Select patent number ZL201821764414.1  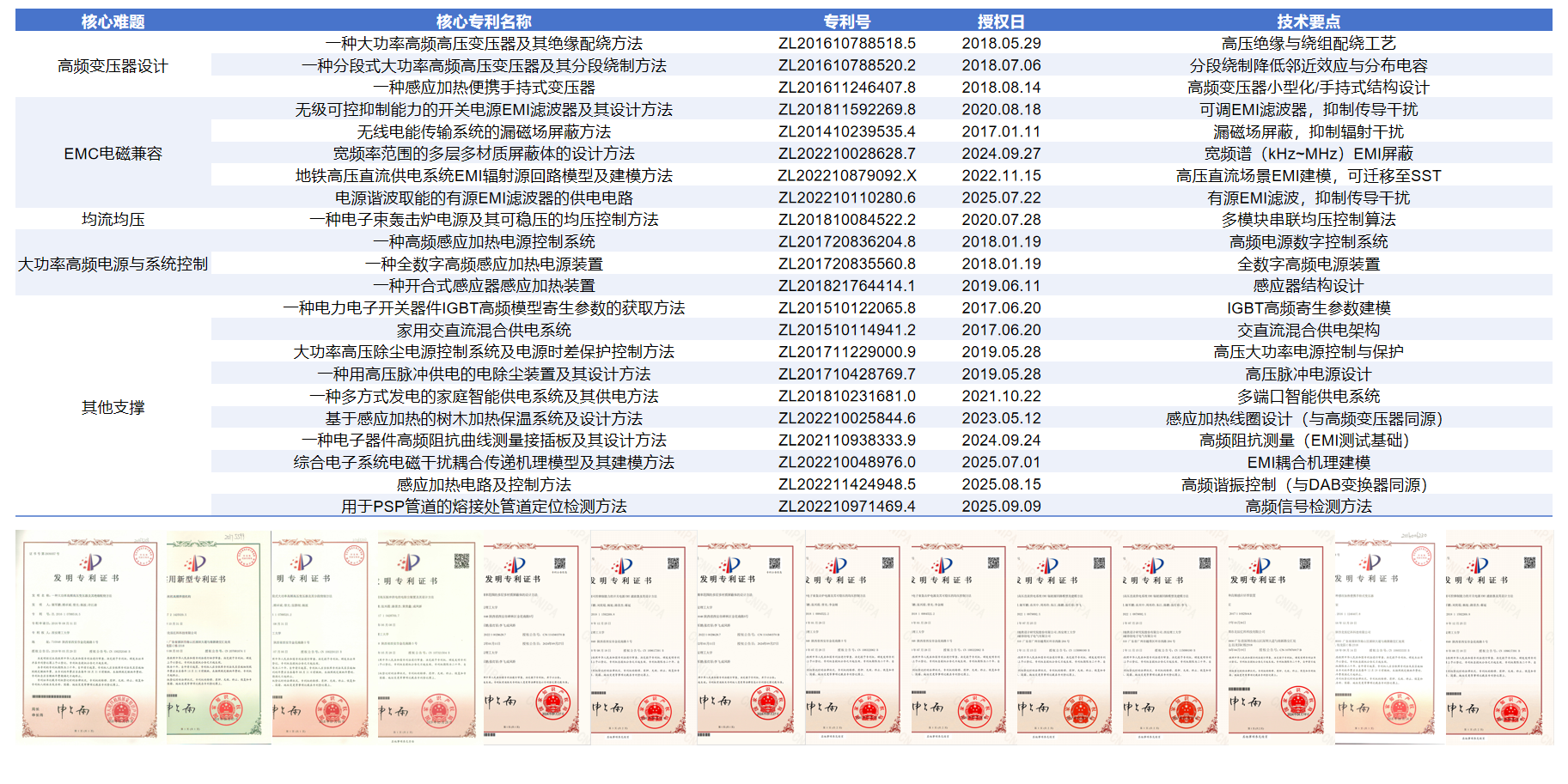tap(847, 286)
